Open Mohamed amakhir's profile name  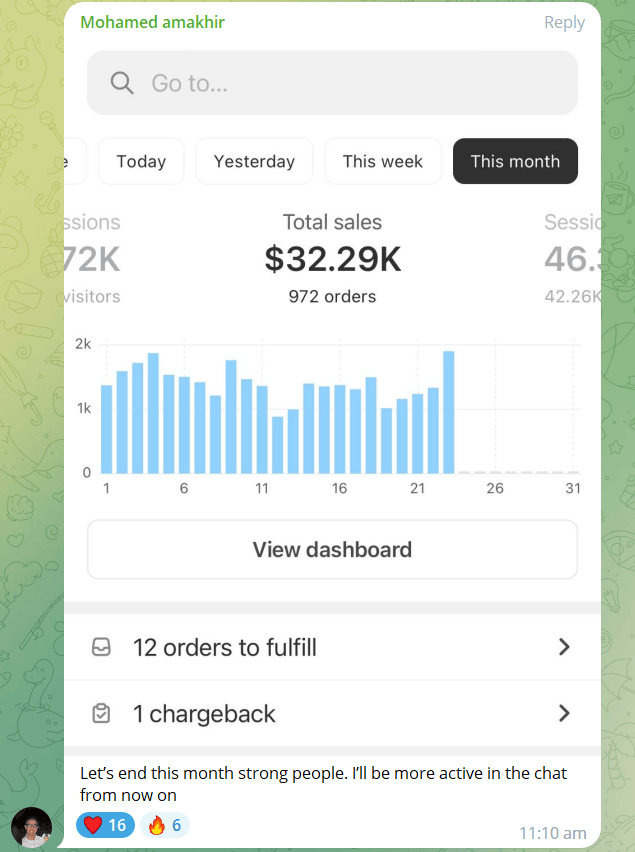pos(153,22)
